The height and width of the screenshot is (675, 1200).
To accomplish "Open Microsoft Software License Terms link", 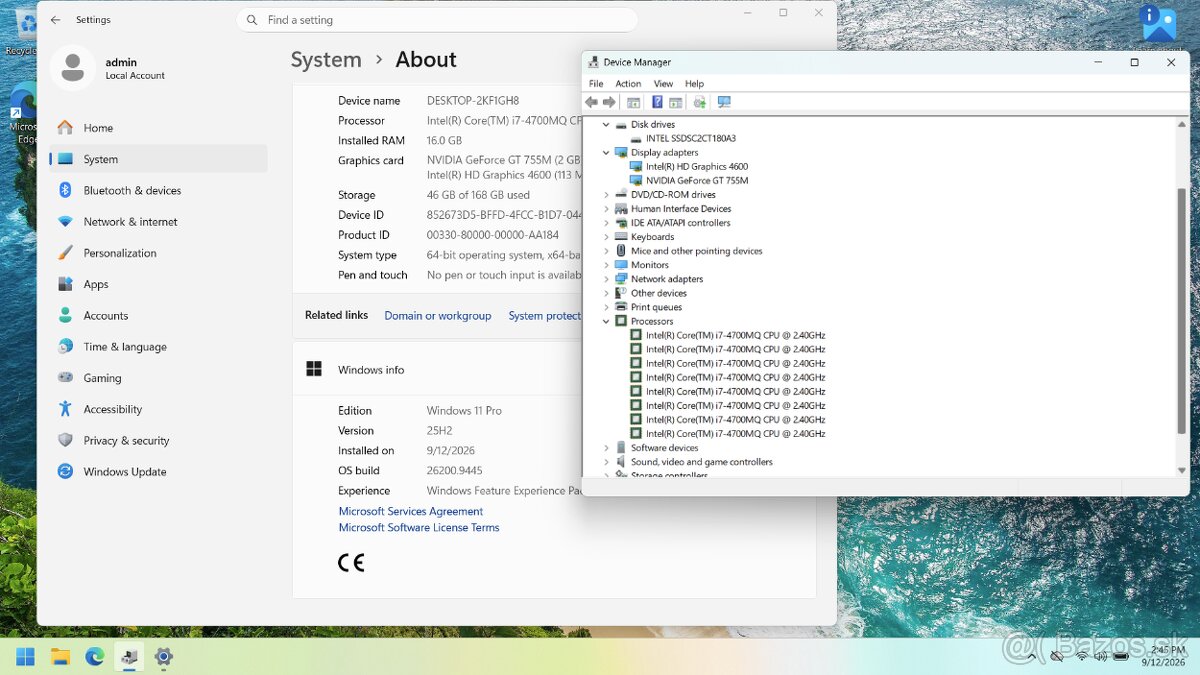I will (419, 527).
